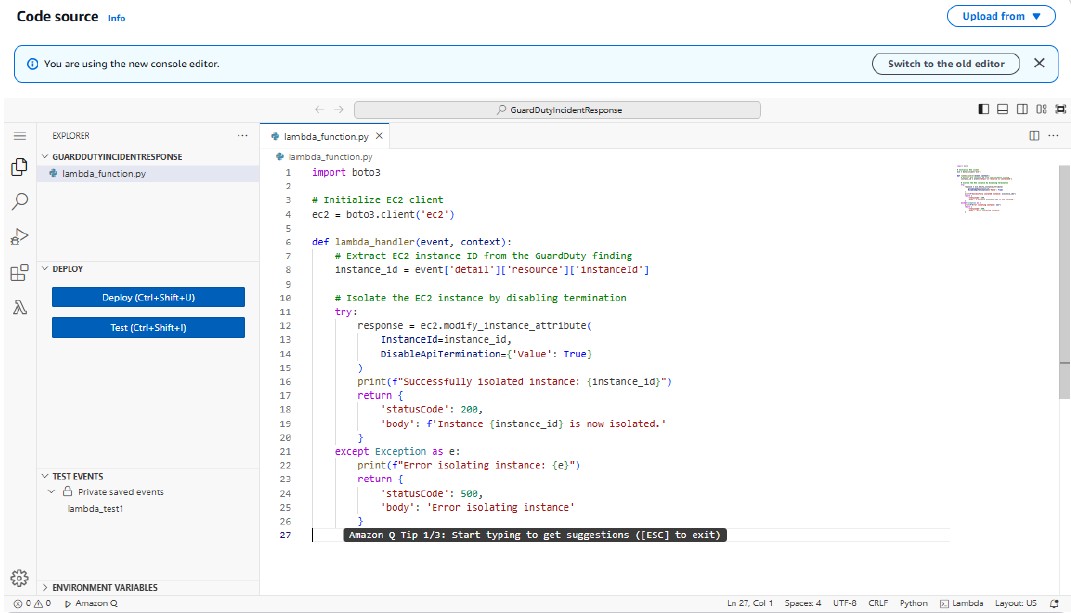This screenshot has width=1071, height=613.
Task: Open the Lambda icon in activity bar
Action: pos(20,308)
